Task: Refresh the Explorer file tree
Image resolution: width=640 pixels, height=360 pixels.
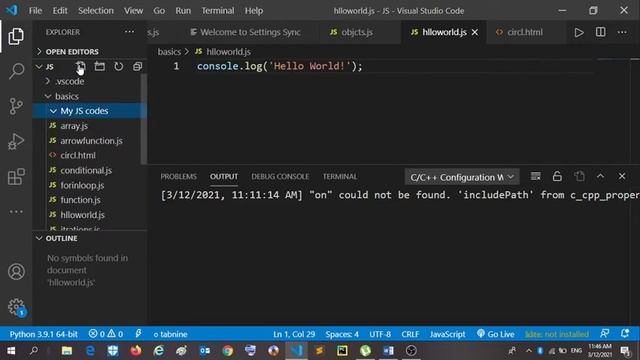Action: (x=118, y=66)
